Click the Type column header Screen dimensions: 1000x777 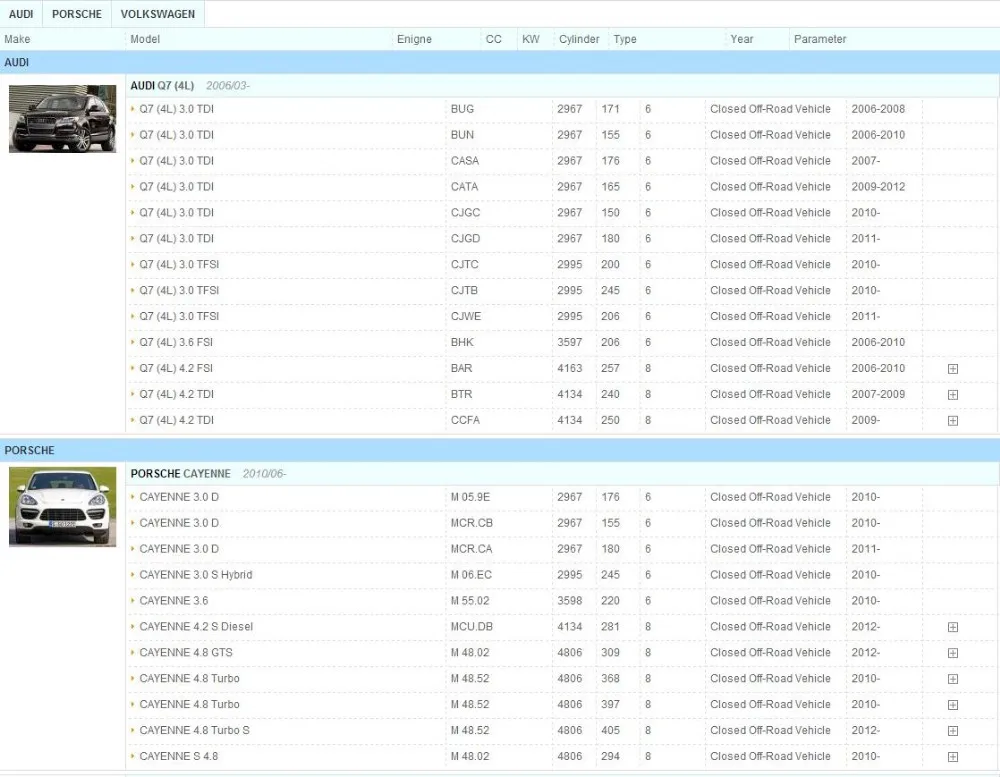click(x=625, y=39)
